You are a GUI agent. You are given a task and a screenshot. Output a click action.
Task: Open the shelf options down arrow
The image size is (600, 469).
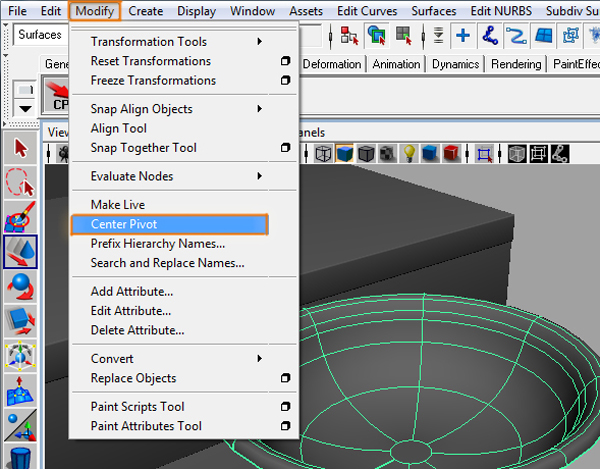click(25, 109)
